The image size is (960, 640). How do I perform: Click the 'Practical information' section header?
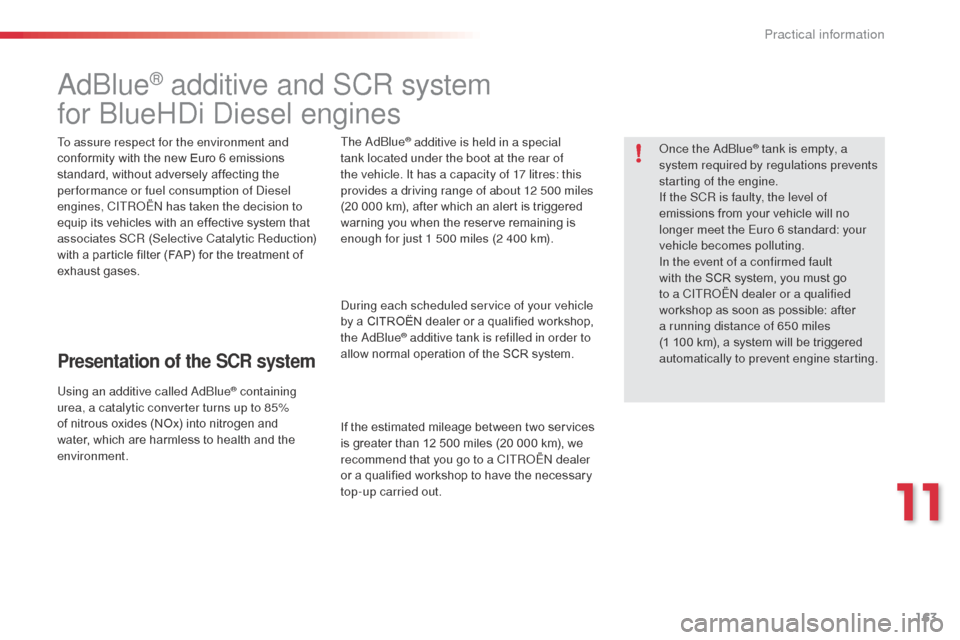pyautogui.click(x=824, y=34)
